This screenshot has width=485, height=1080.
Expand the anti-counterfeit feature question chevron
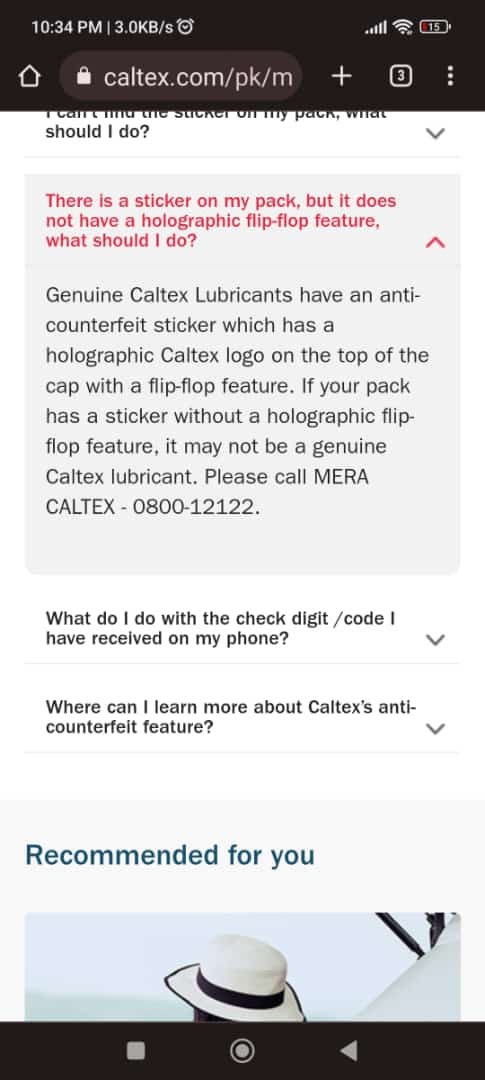[435, 729]
